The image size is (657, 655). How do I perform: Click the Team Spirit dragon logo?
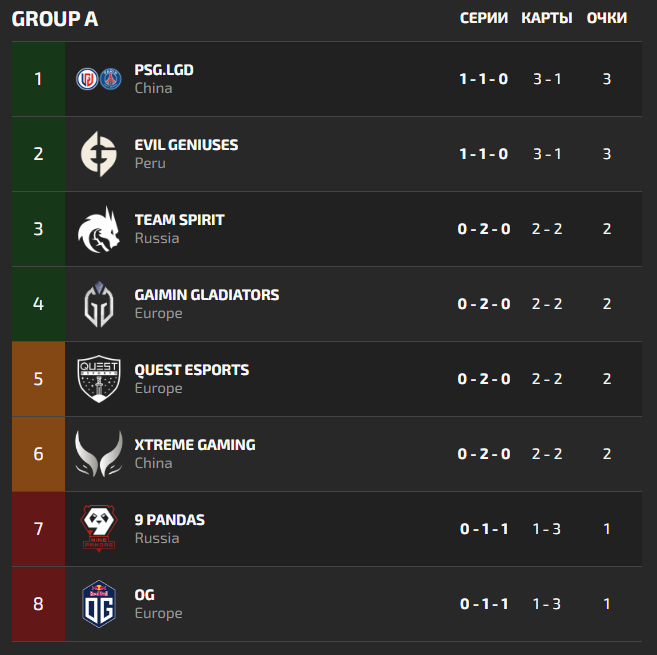[x=99, y=229]
